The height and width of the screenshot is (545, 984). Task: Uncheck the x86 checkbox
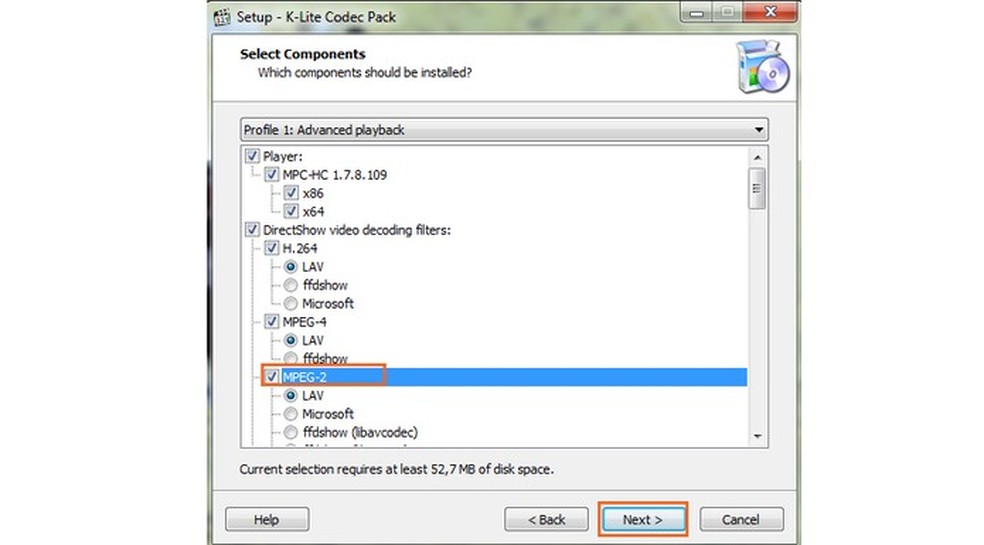[291, 193]
